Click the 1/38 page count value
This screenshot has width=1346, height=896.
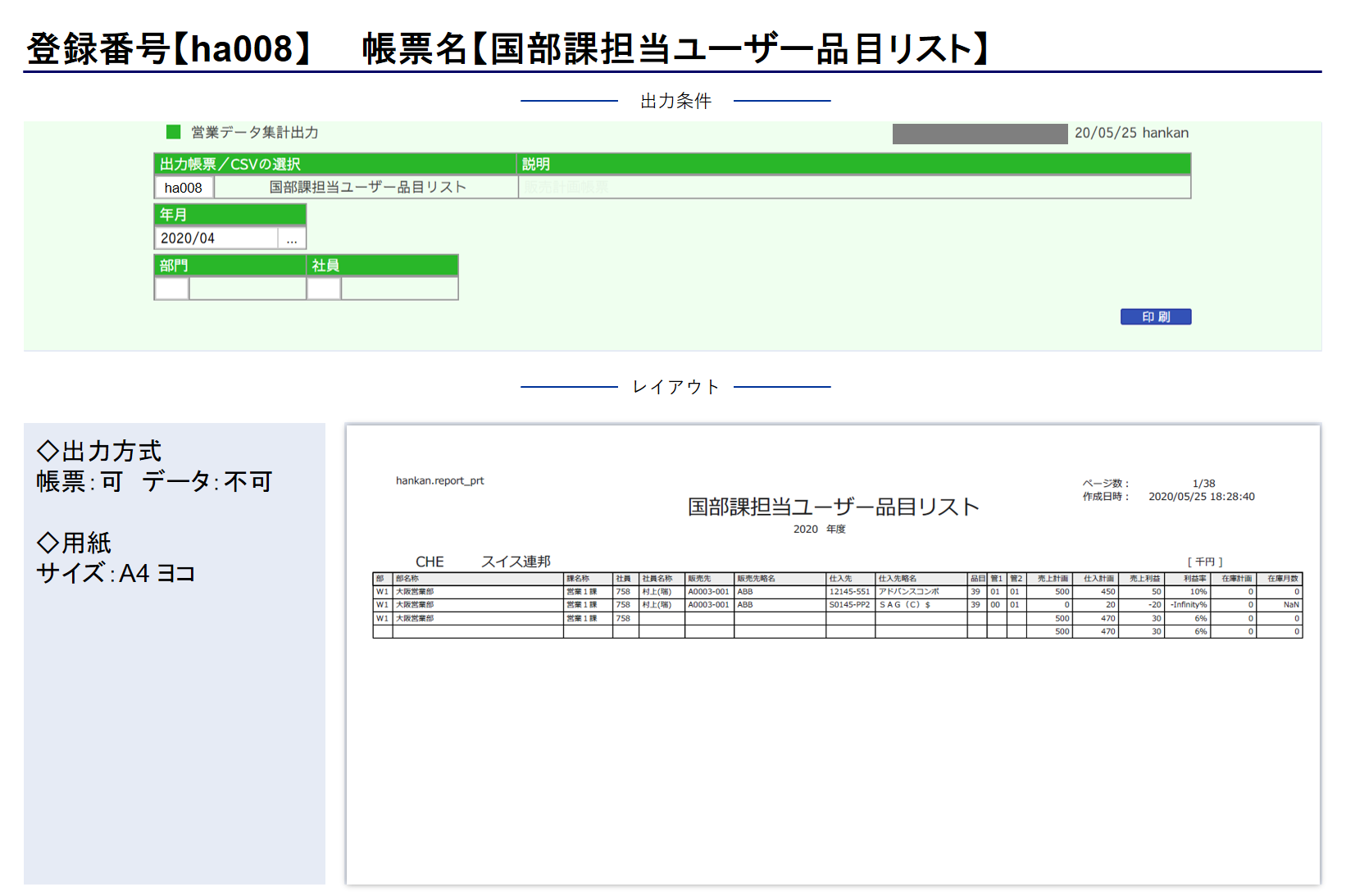coord(1203,484)
